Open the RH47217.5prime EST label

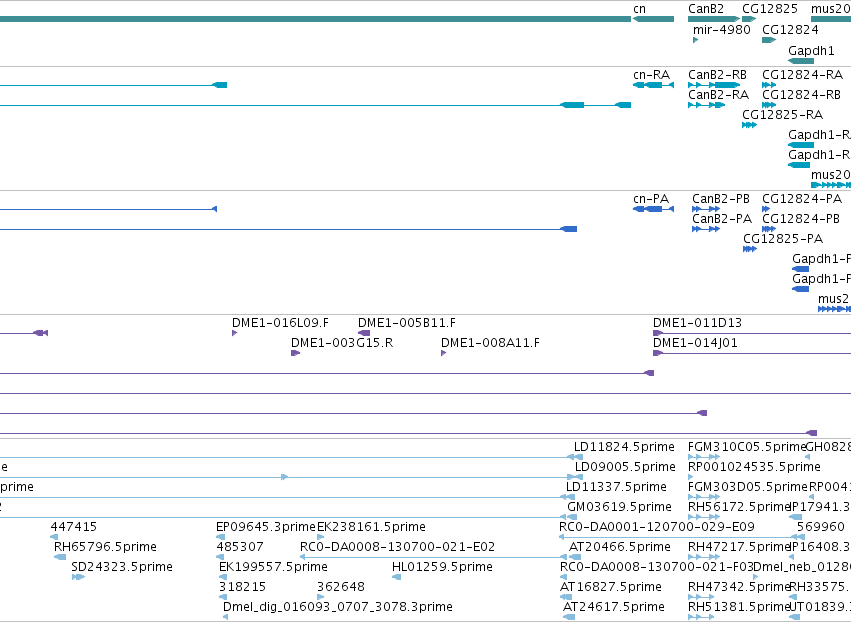(739, 547)
